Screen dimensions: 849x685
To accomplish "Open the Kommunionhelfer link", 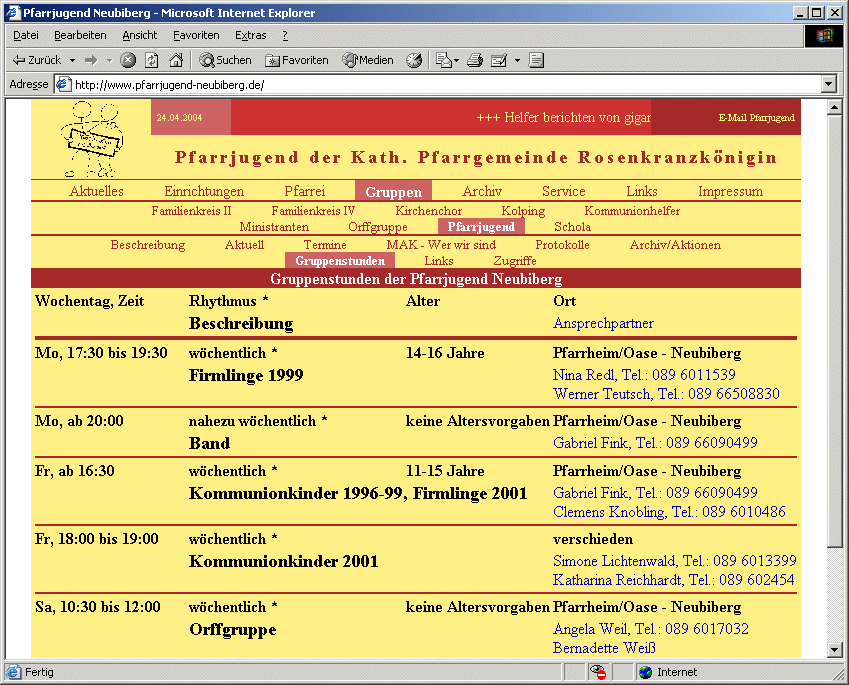I will [x=632, y=211].
